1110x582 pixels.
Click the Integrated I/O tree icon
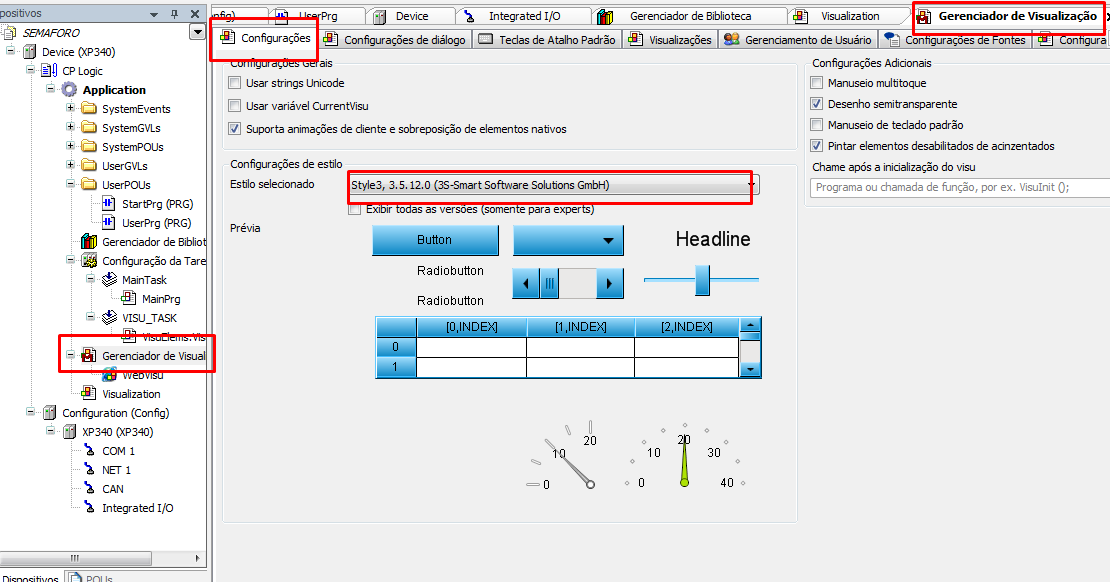[x=90, y=508]
